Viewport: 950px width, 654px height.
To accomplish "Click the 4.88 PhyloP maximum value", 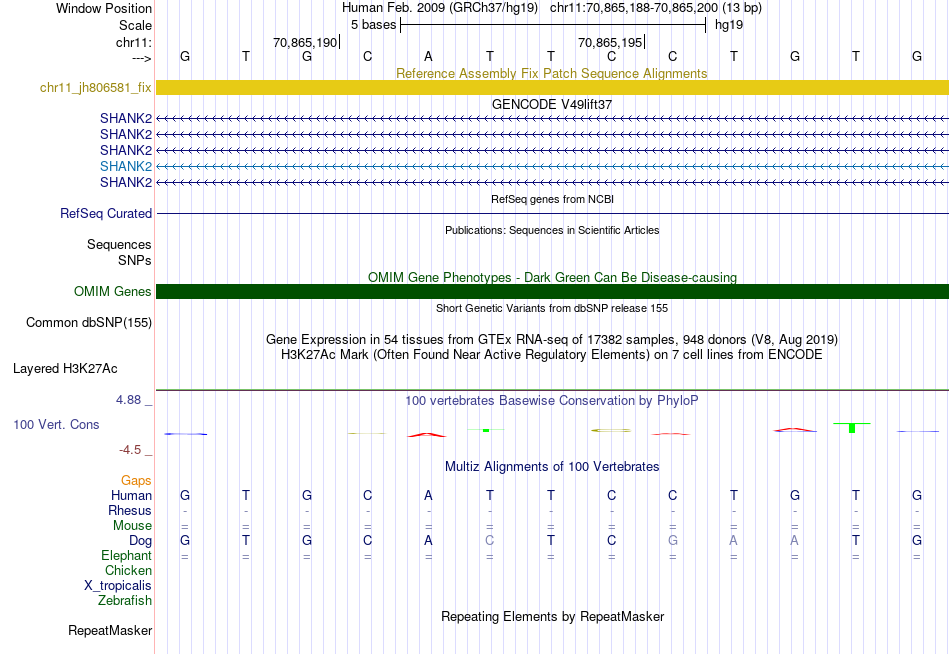I will tap(128, 400).
